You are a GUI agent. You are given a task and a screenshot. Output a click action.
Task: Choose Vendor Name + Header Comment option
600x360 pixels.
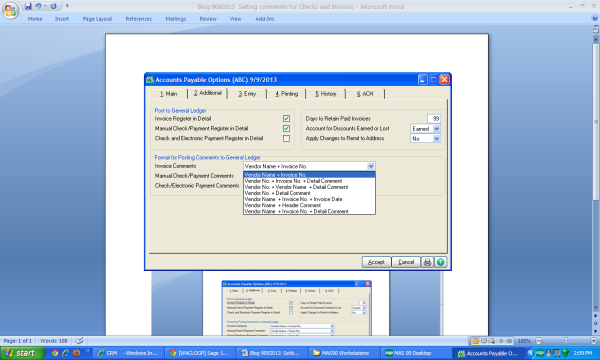click(309, 205)
